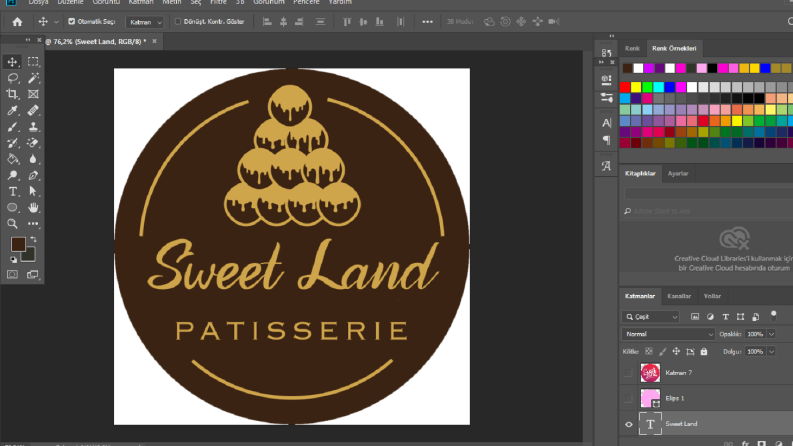Screen dimensions: 793x446
Task: Open the Filtre menu
Action: click(x=218, y=3)
